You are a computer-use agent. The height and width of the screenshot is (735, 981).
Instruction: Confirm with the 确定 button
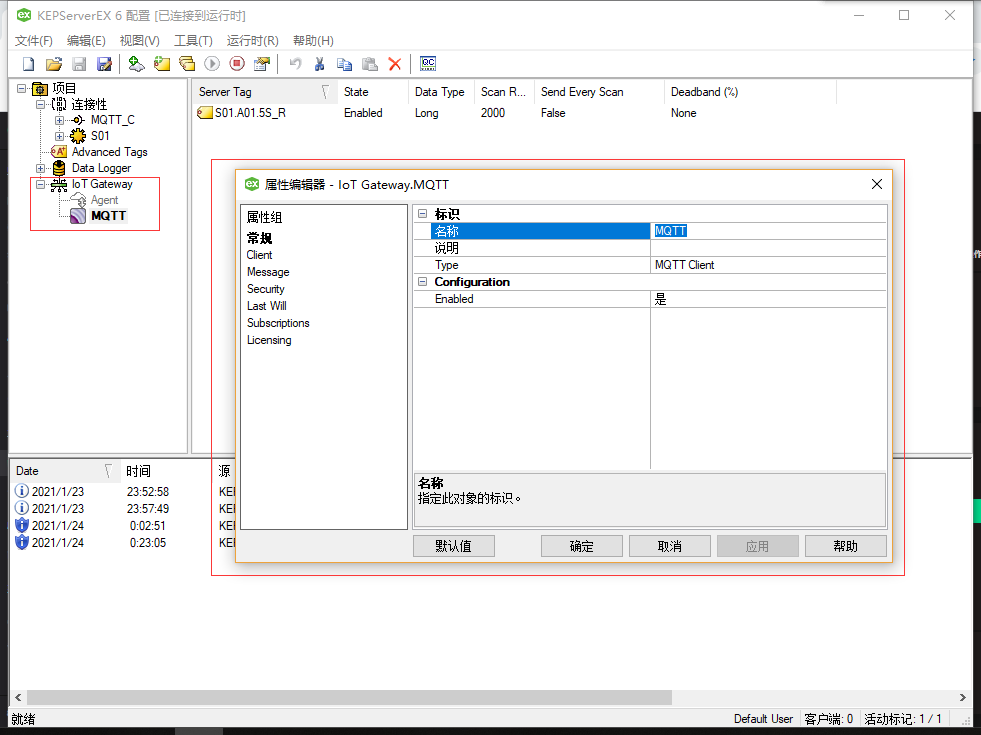582,546
